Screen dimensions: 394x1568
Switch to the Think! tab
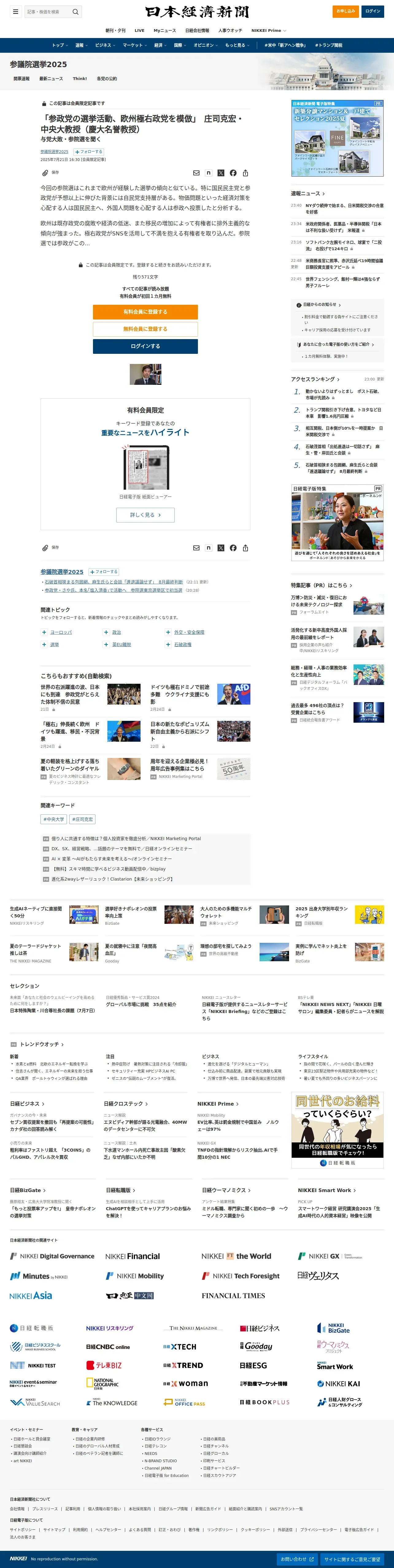[x=80, y=78]
